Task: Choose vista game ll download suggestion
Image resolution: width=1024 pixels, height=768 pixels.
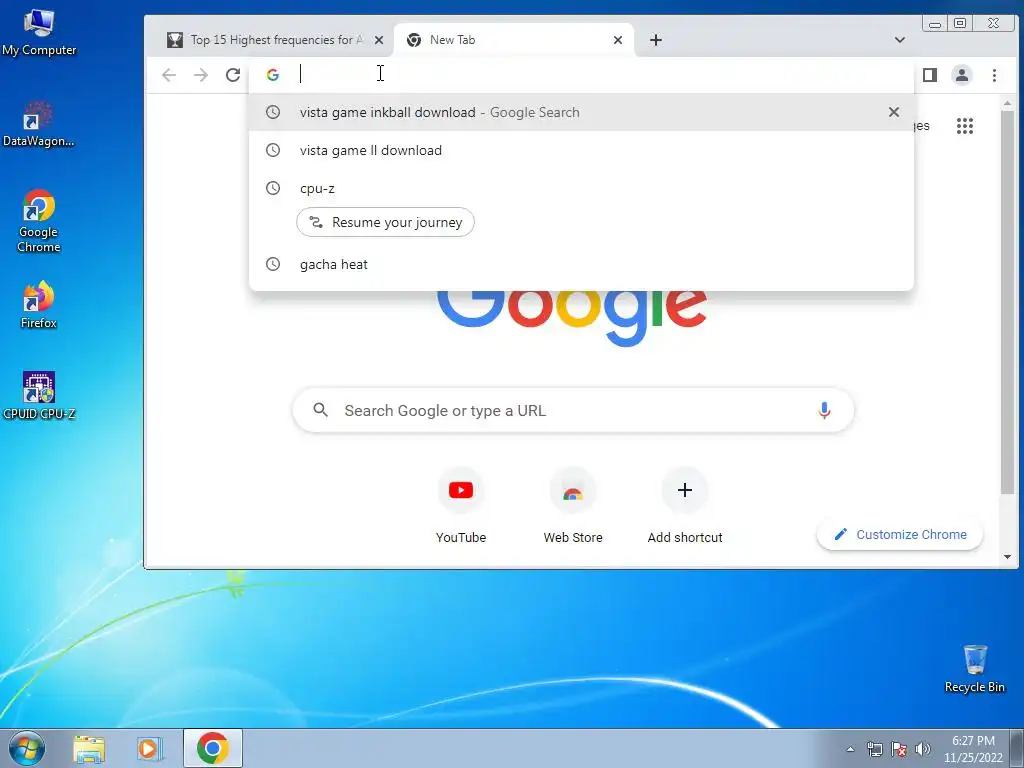Action: click(581, 150)
